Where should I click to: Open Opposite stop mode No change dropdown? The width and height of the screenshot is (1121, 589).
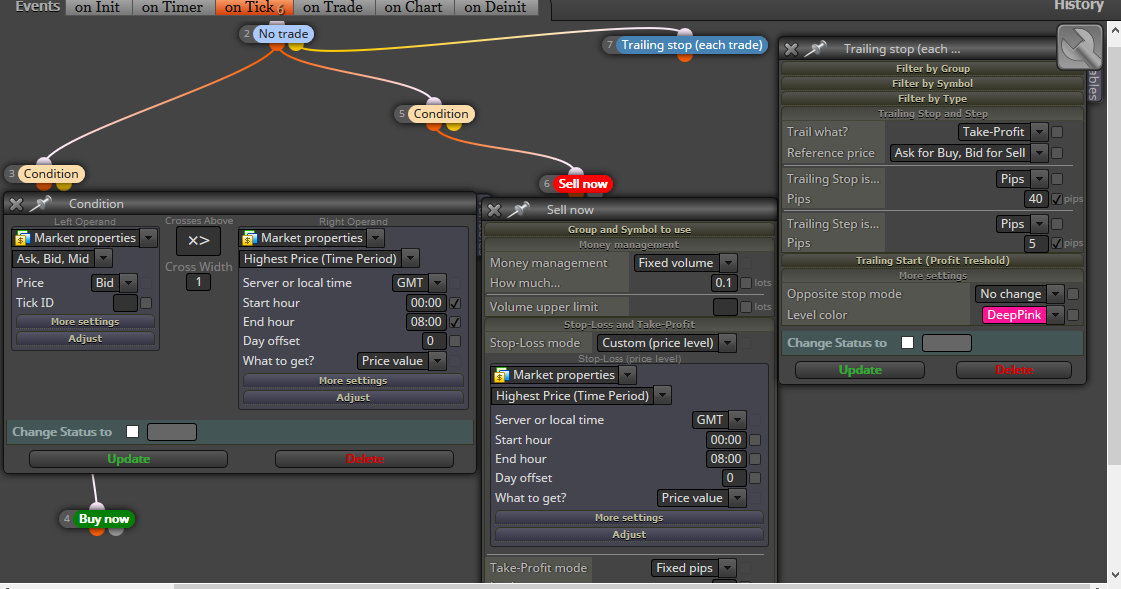[1056, 294]
